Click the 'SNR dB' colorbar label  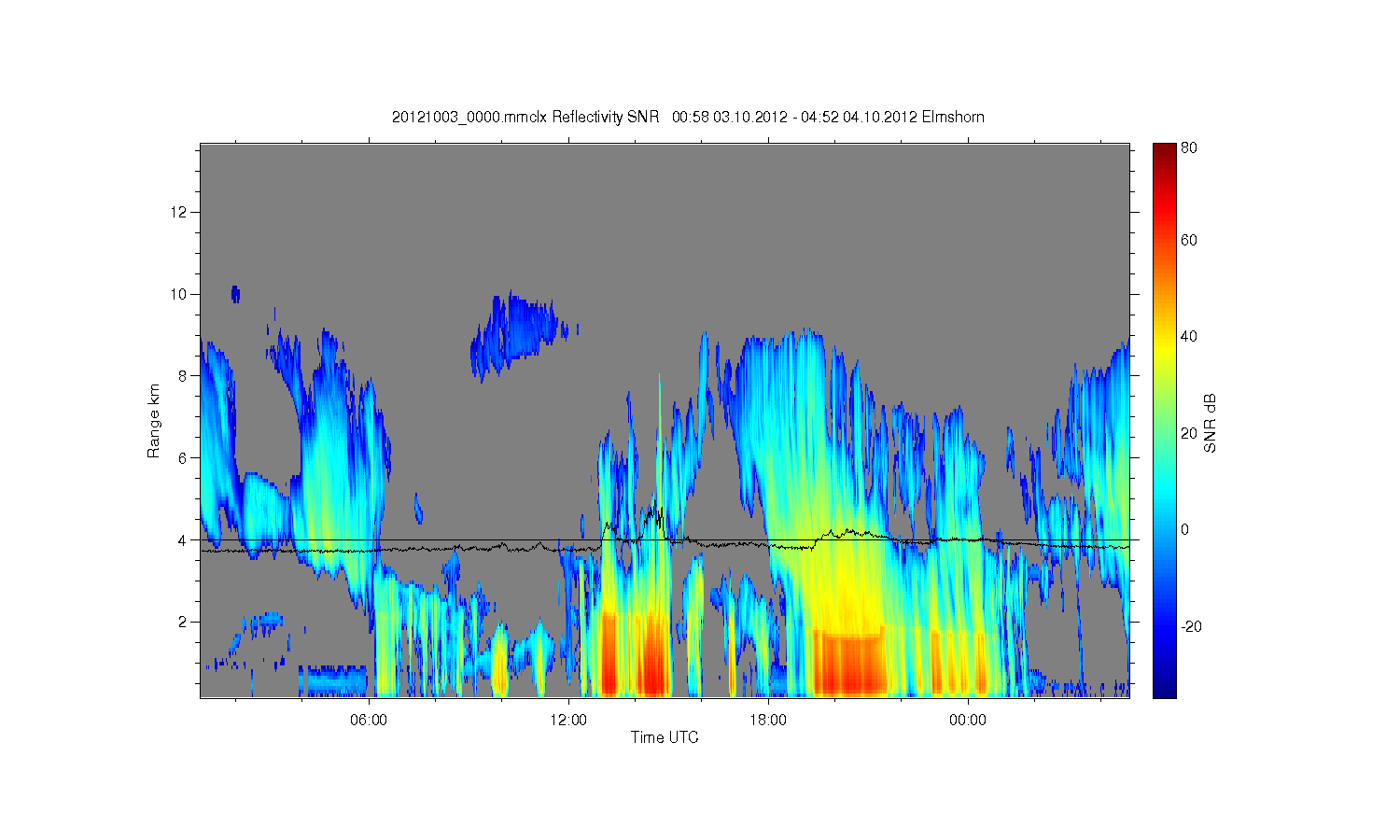1211,424
